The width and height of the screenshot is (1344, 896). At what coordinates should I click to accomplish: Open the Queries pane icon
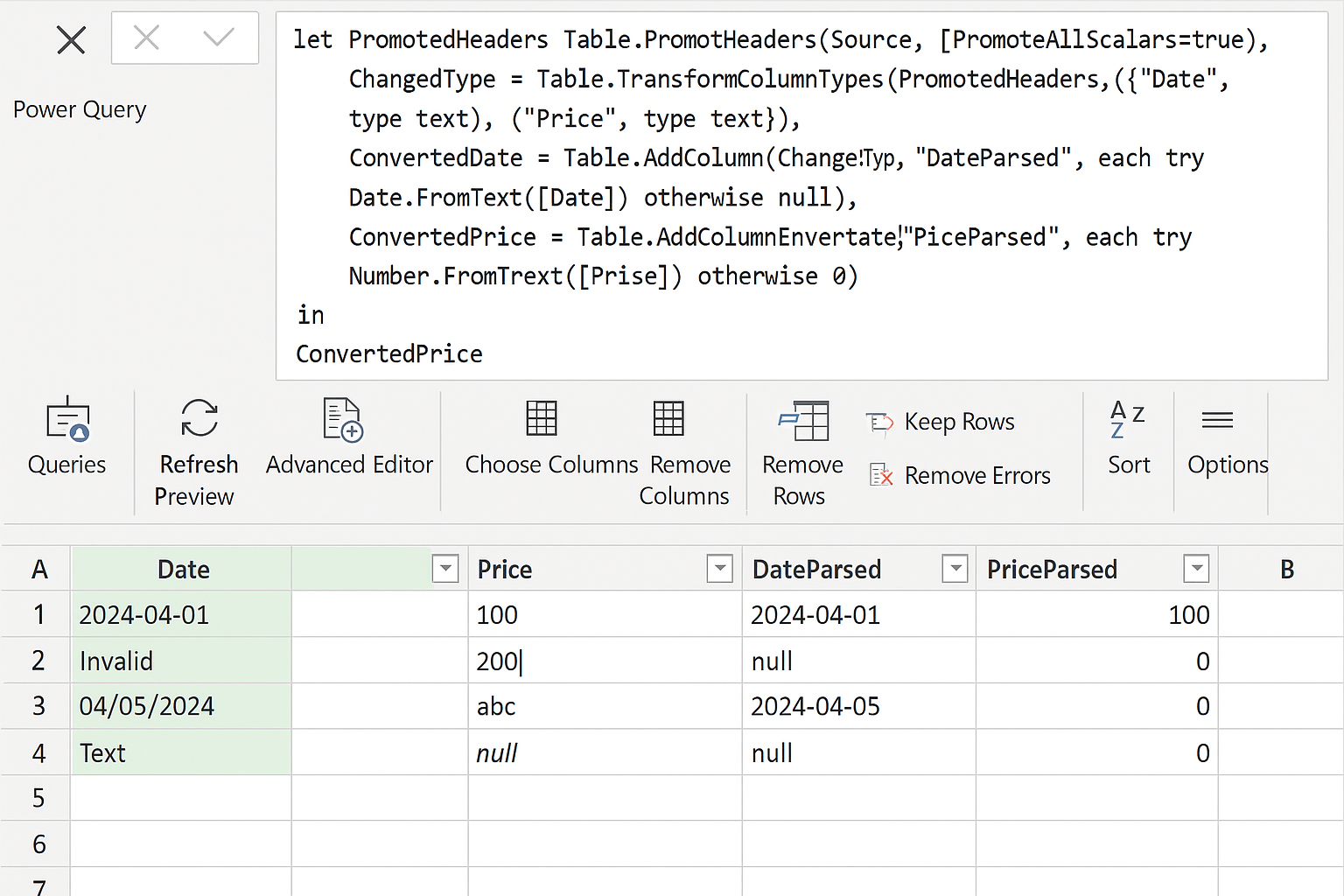pos(67,419)
